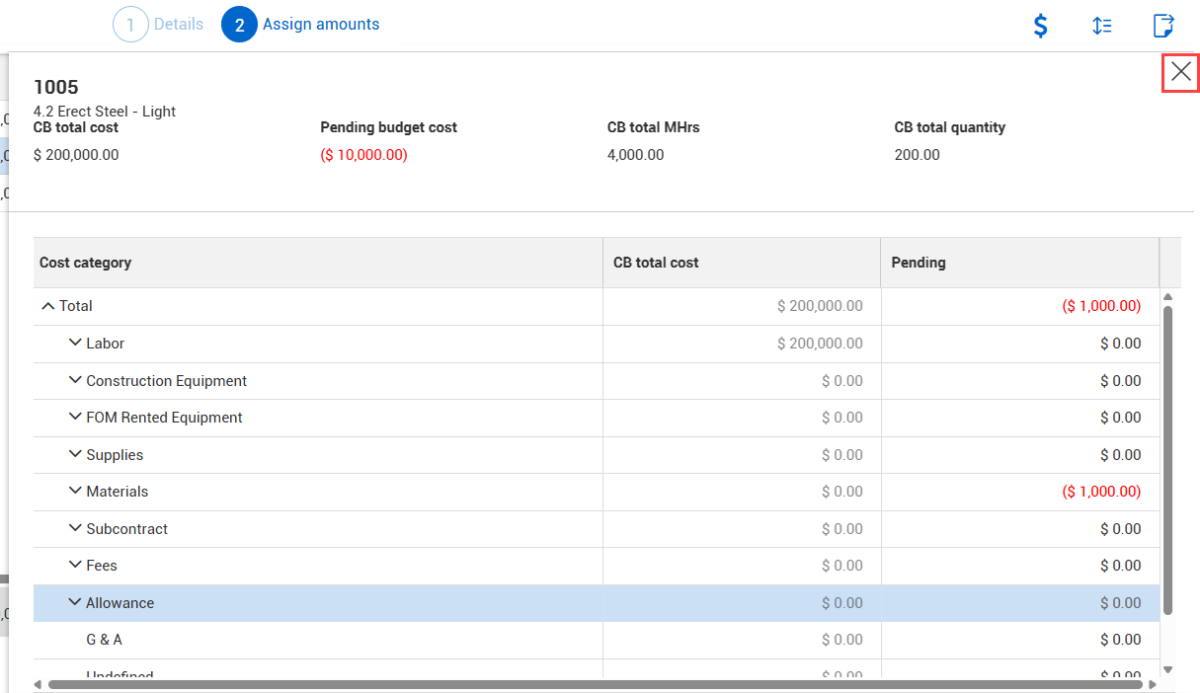Toggle the Allowance row chevron
This screenshot has width=1200, height=693.
tap(75, 602)
